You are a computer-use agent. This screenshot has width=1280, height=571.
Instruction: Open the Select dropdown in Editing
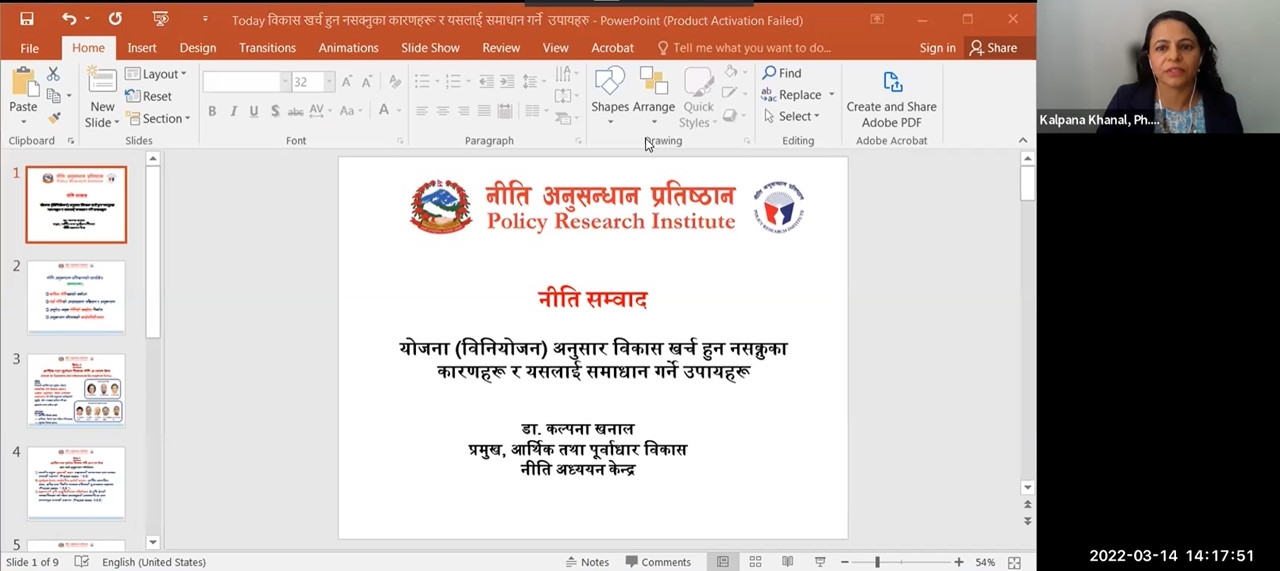[x=791, y=116]
